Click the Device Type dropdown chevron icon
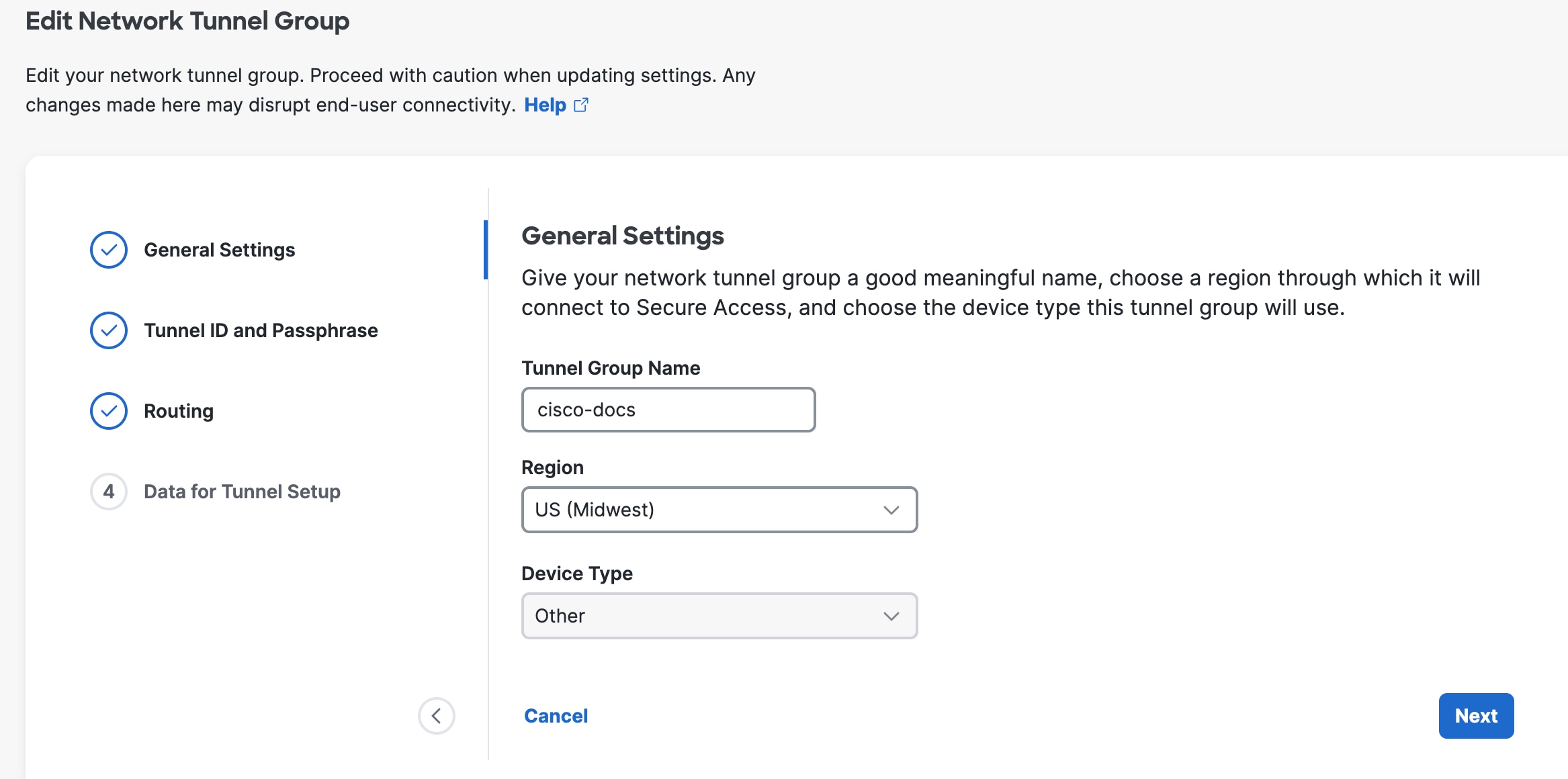 (891, 615)
